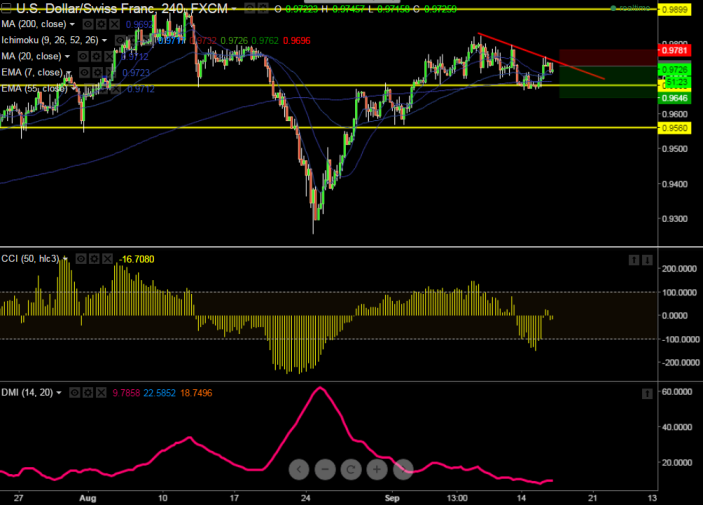The image size is (703, 505).
Task: Click the 0.9500 price scale label
Action: tap(675, 149)
